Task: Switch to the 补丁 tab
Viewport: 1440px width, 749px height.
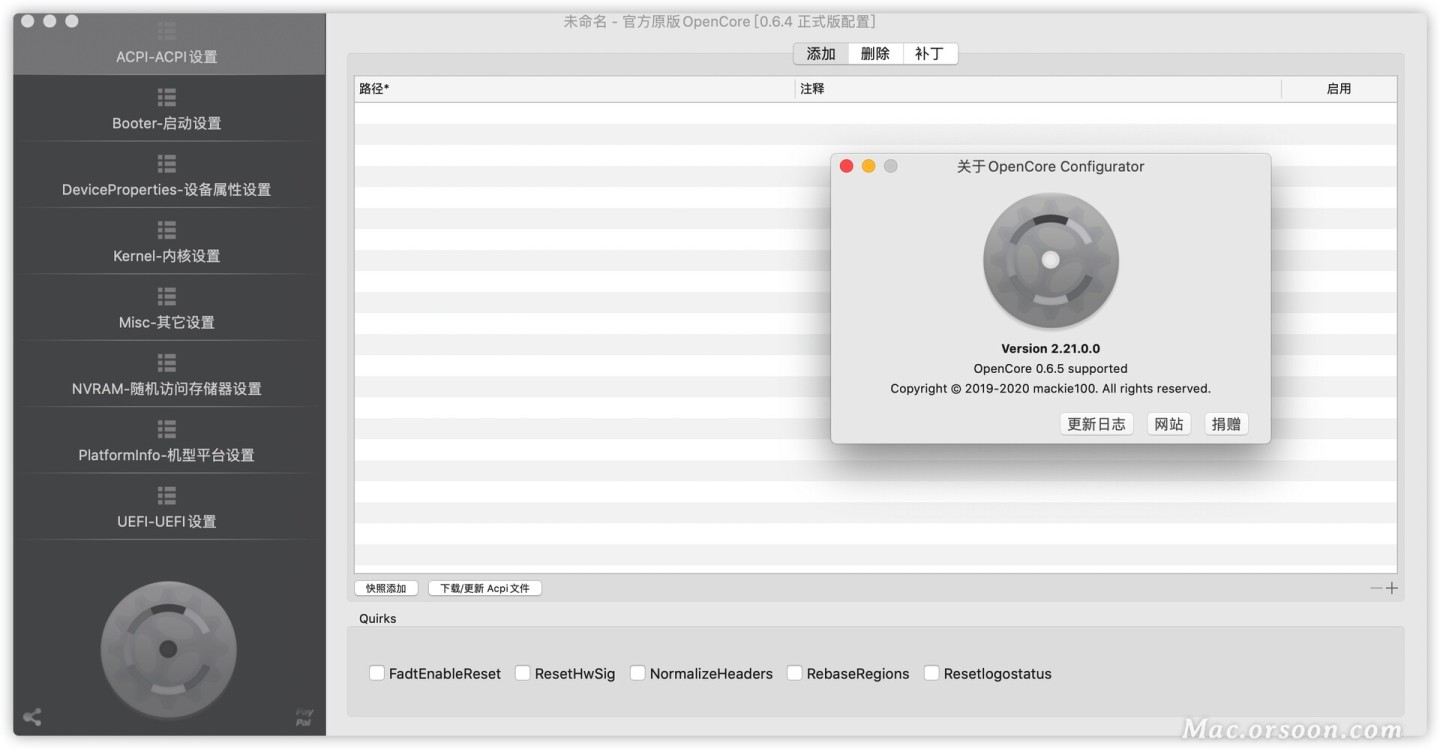Action: pos(930,54)
